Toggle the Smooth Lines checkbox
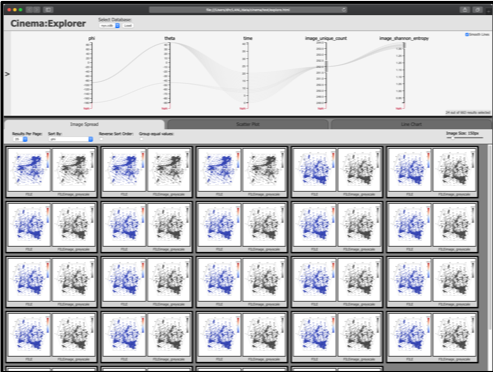The image size is (493, 372). [x=467, y=34]
